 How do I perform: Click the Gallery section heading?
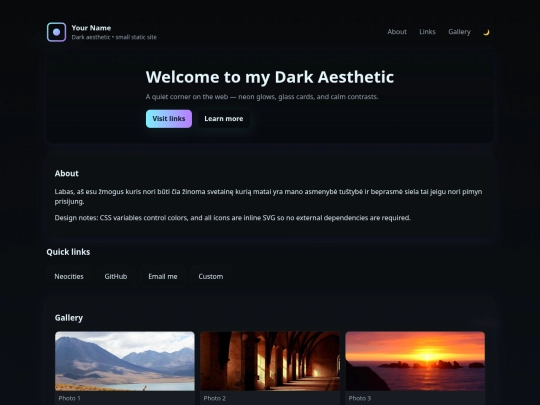click(x=69, y=318)
